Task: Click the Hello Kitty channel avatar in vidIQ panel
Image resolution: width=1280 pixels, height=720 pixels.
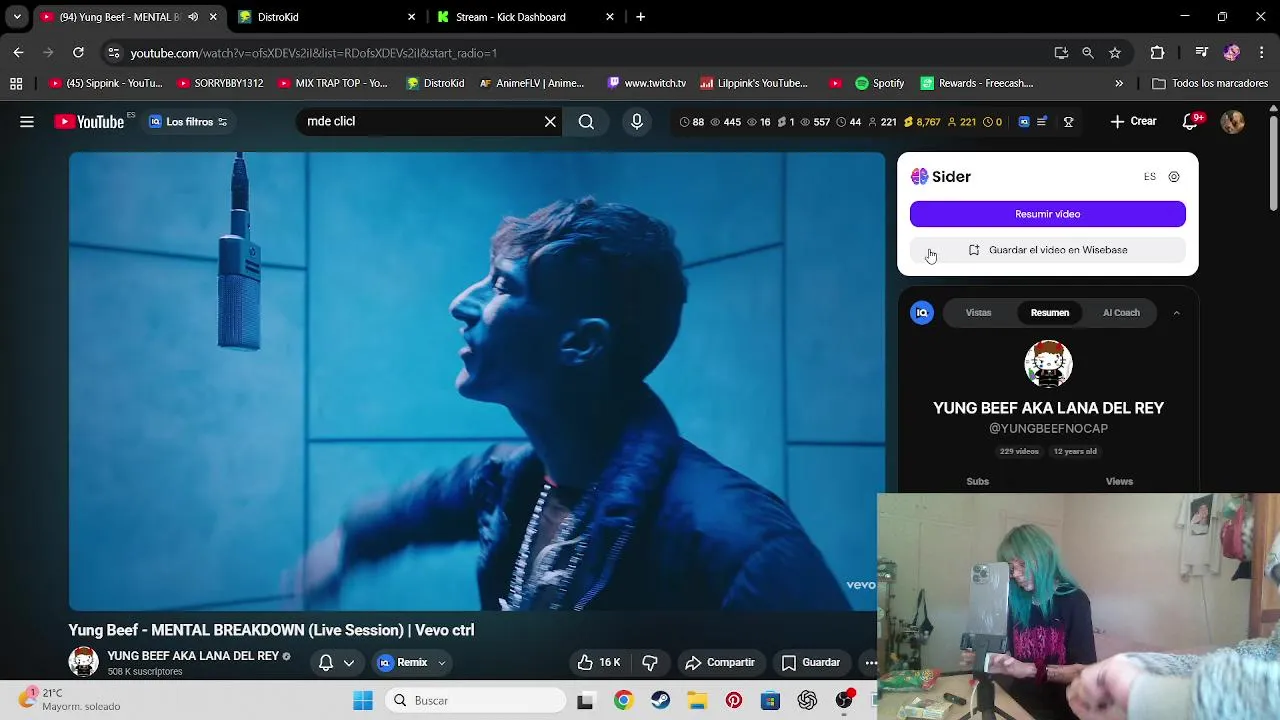Action: pyautogui.click(x=1048, y=364)
